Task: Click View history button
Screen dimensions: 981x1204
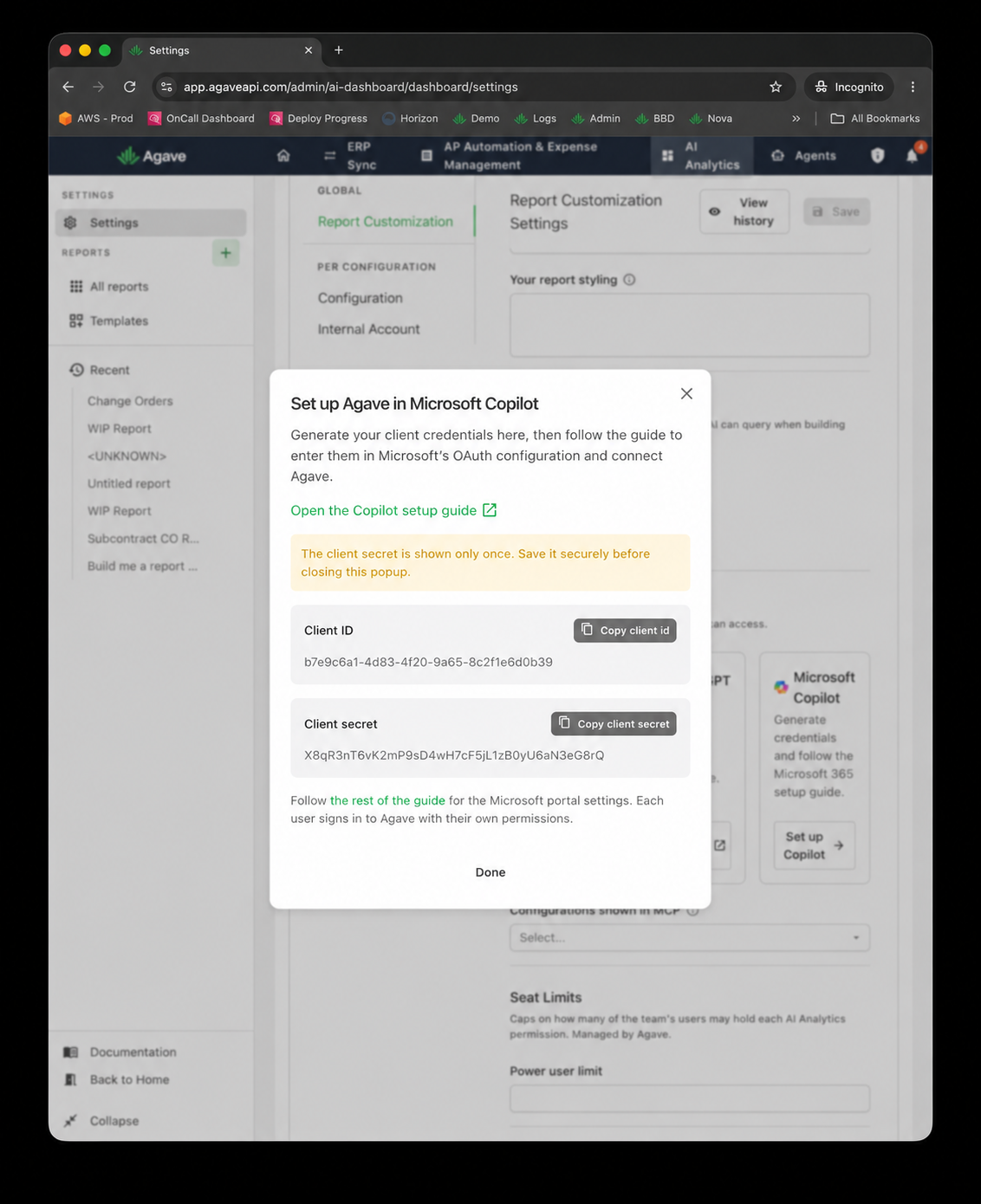Action: tap(744, 211)
